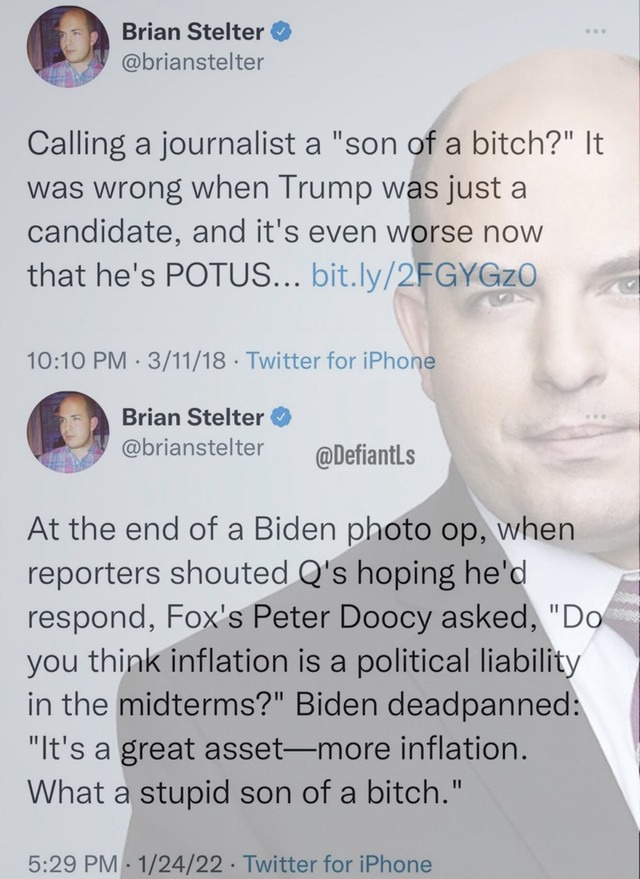Click 'Twitter for iPhone' on the second tweet
640x879 pixels.
(x=337, y=862)
